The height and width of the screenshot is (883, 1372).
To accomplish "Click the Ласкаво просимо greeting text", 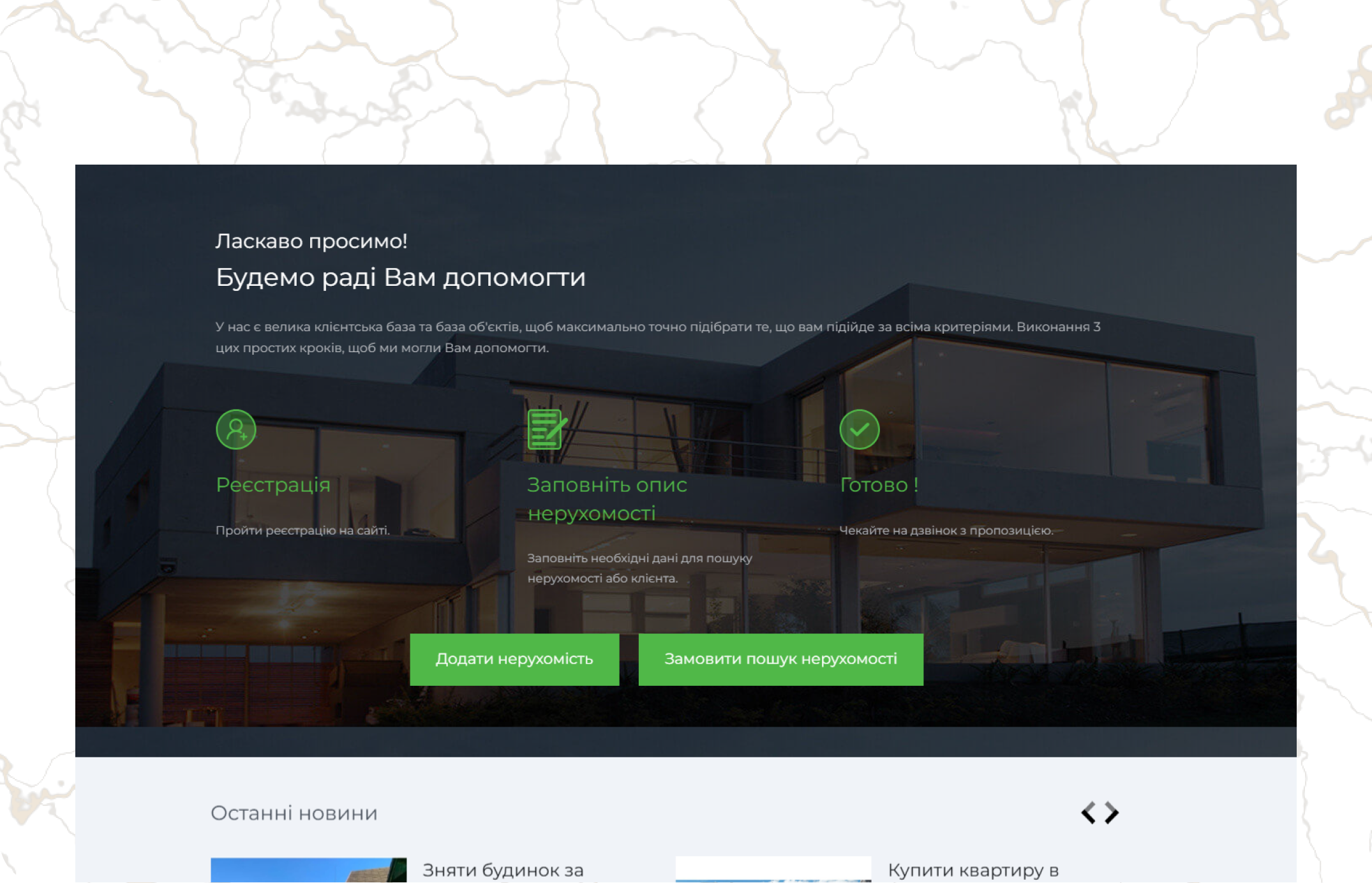I will [x=311, y=241].
